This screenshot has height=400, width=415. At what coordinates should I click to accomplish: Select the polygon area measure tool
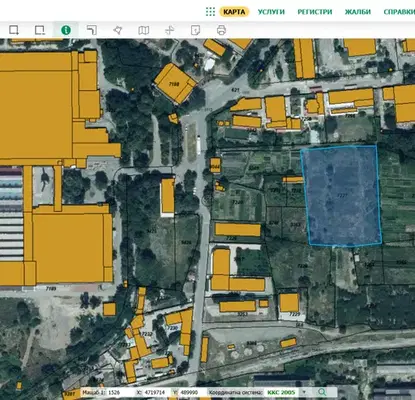point(118,30)
